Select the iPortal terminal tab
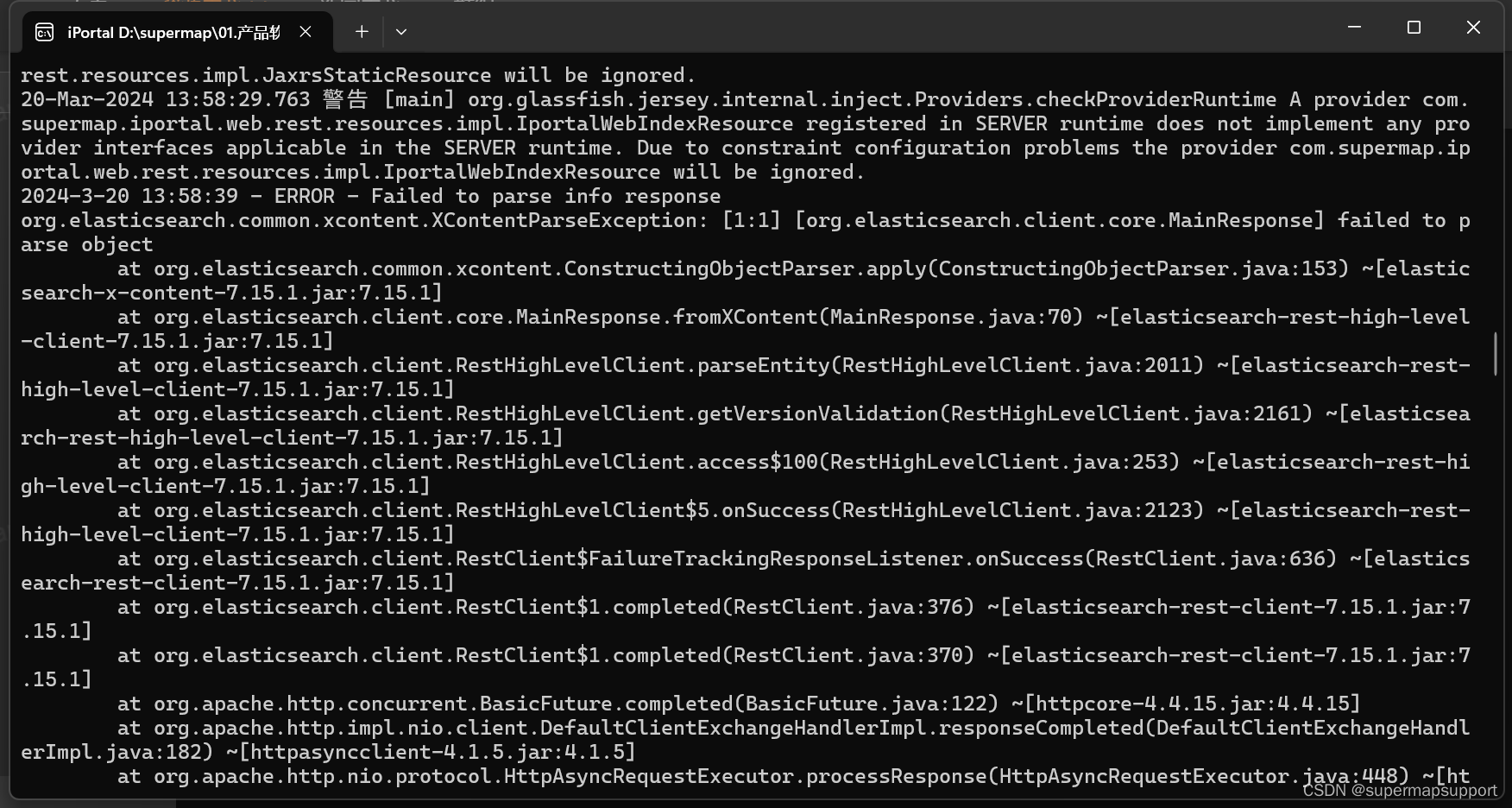 [176, 32]
